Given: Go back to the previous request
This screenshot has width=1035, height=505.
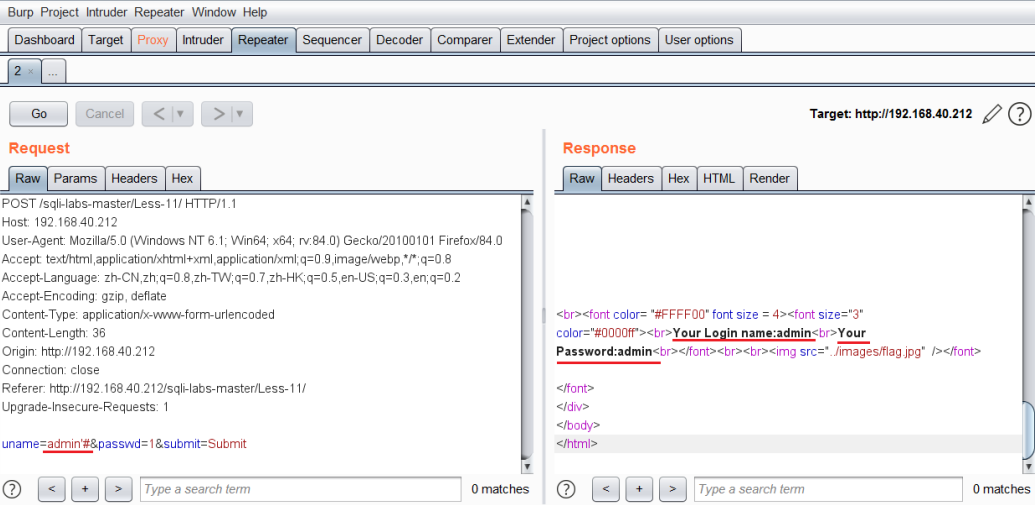Looking at the screenshot, I should point(158,114).
